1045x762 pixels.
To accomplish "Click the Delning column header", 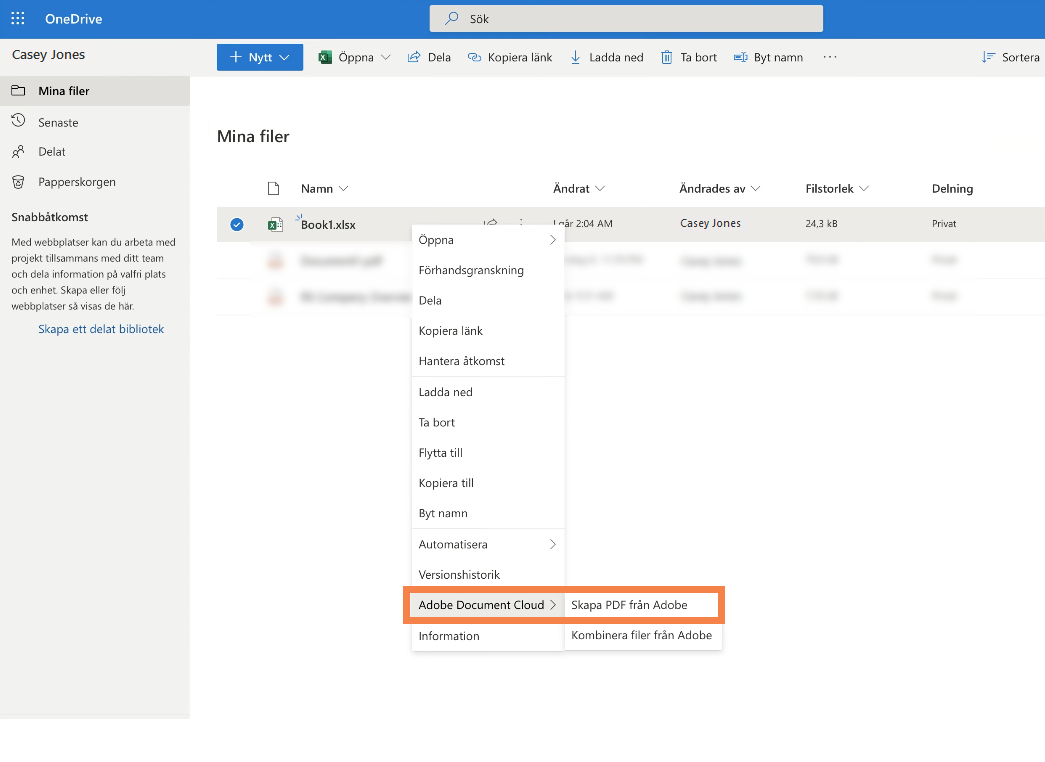I will click(952, 189).
